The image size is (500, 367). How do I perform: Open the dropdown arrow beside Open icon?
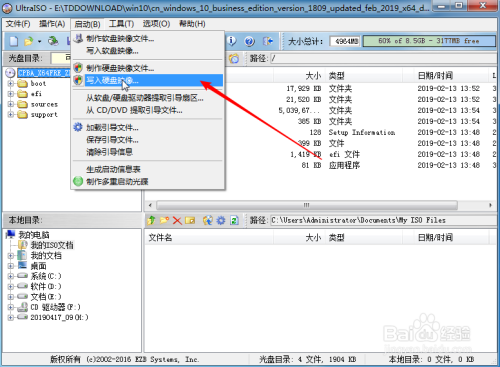(x=39, y=41)
